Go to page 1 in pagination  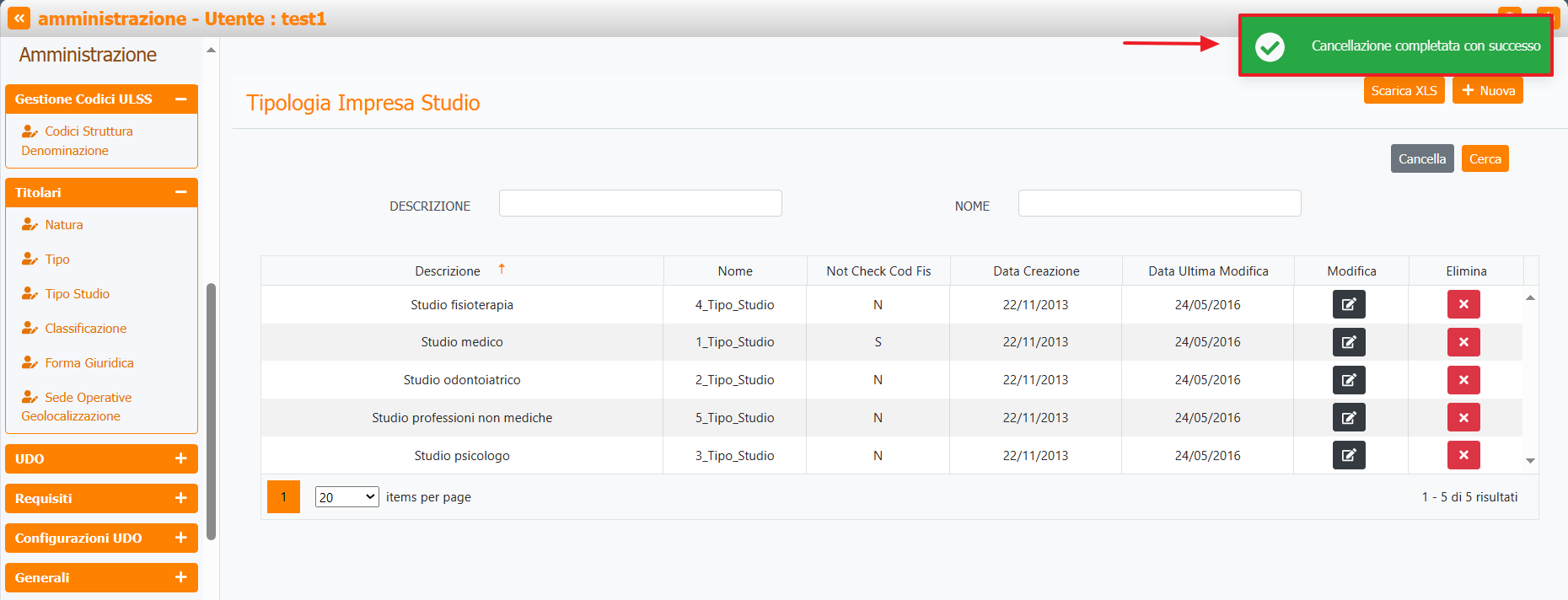click(283, 497)
